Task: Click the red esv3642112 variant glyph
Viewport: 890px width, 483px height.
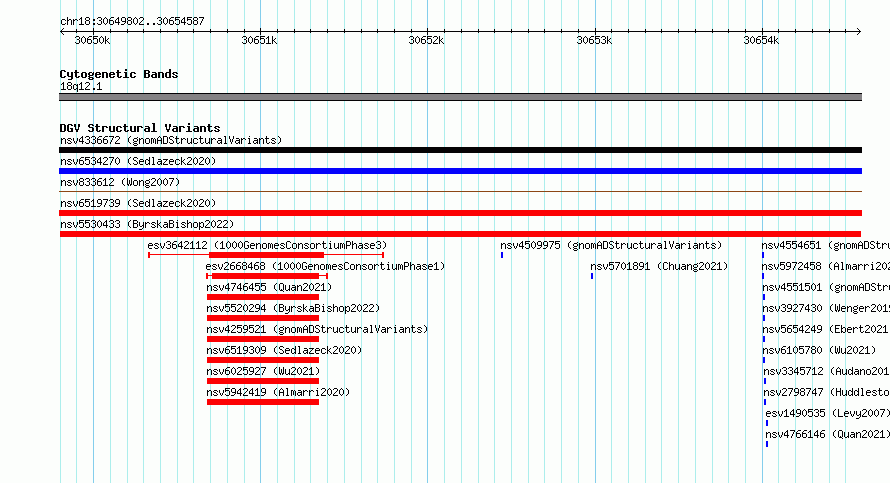Action: pyautogui.click(x=266, y=255)
